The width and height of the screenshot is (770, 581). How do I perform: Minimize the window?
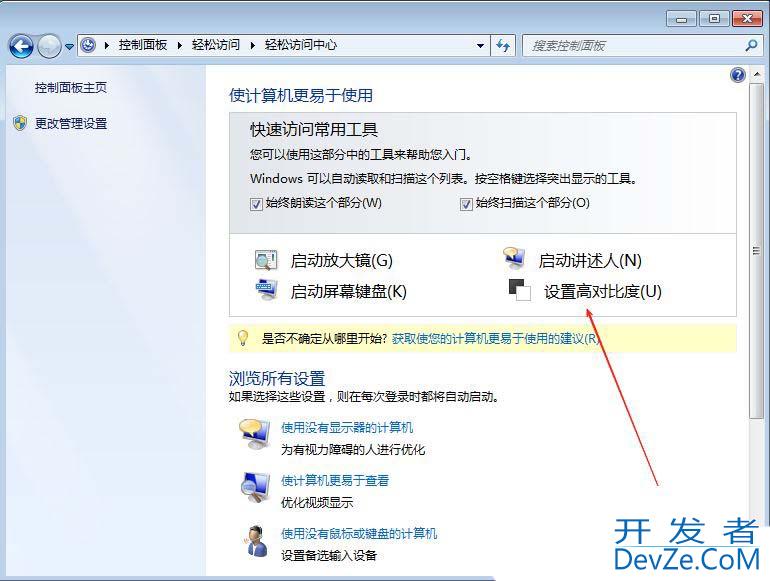681,19
